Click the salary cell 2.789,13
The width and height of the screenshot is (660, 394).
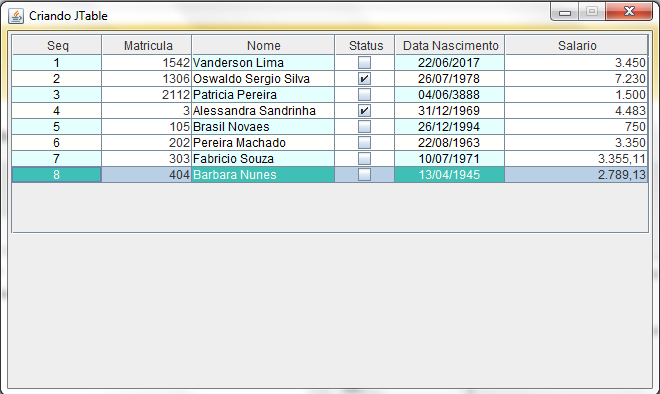[576, 175]
